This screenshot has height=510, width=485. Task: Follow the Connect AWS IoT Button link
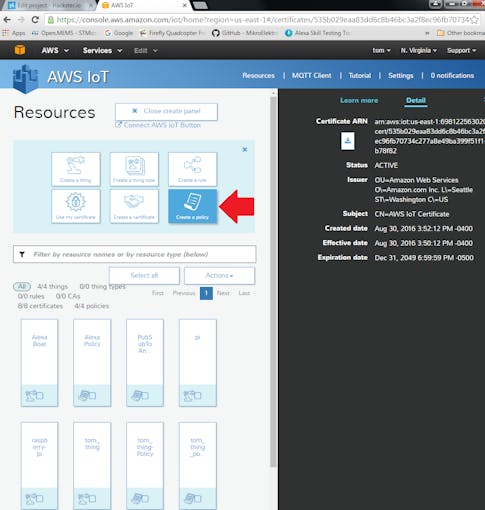[x=158, y=125]
